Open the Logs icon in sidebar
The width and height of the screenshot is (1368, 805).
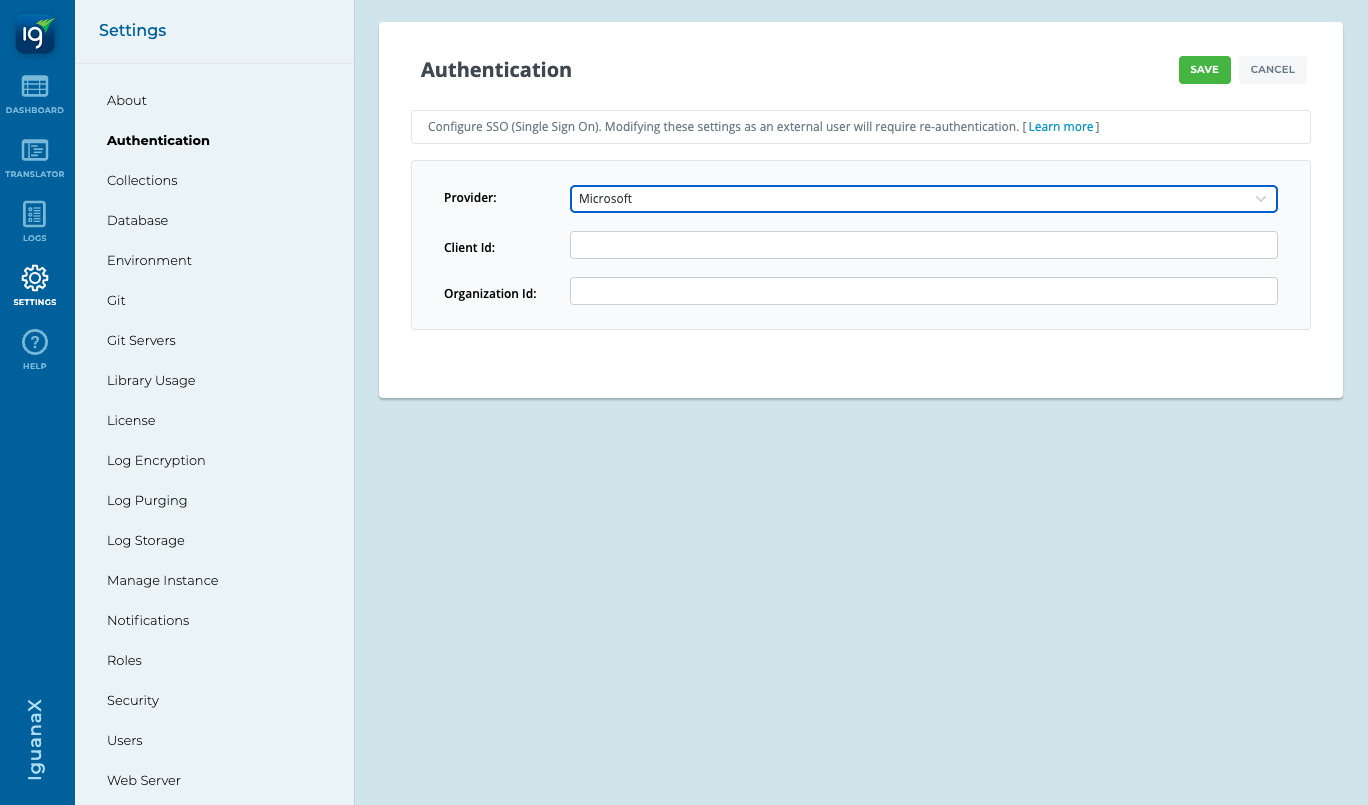pos(35,215)
